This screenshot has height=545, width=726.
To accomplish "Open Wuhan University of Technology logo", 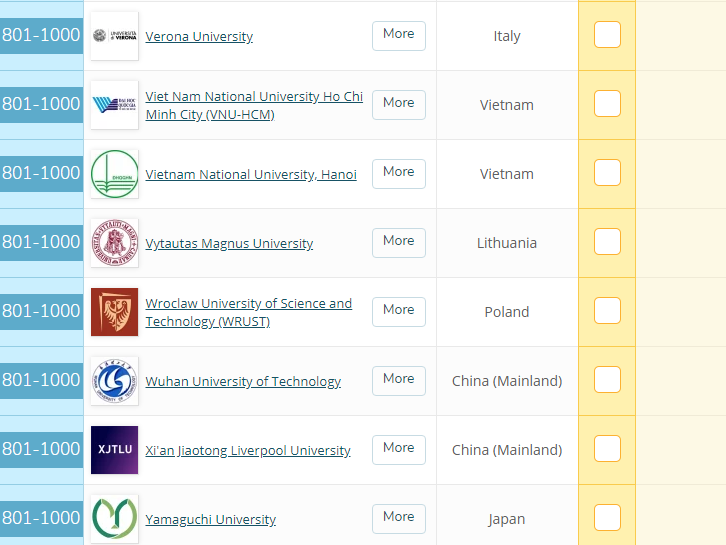I will [114, 381].
